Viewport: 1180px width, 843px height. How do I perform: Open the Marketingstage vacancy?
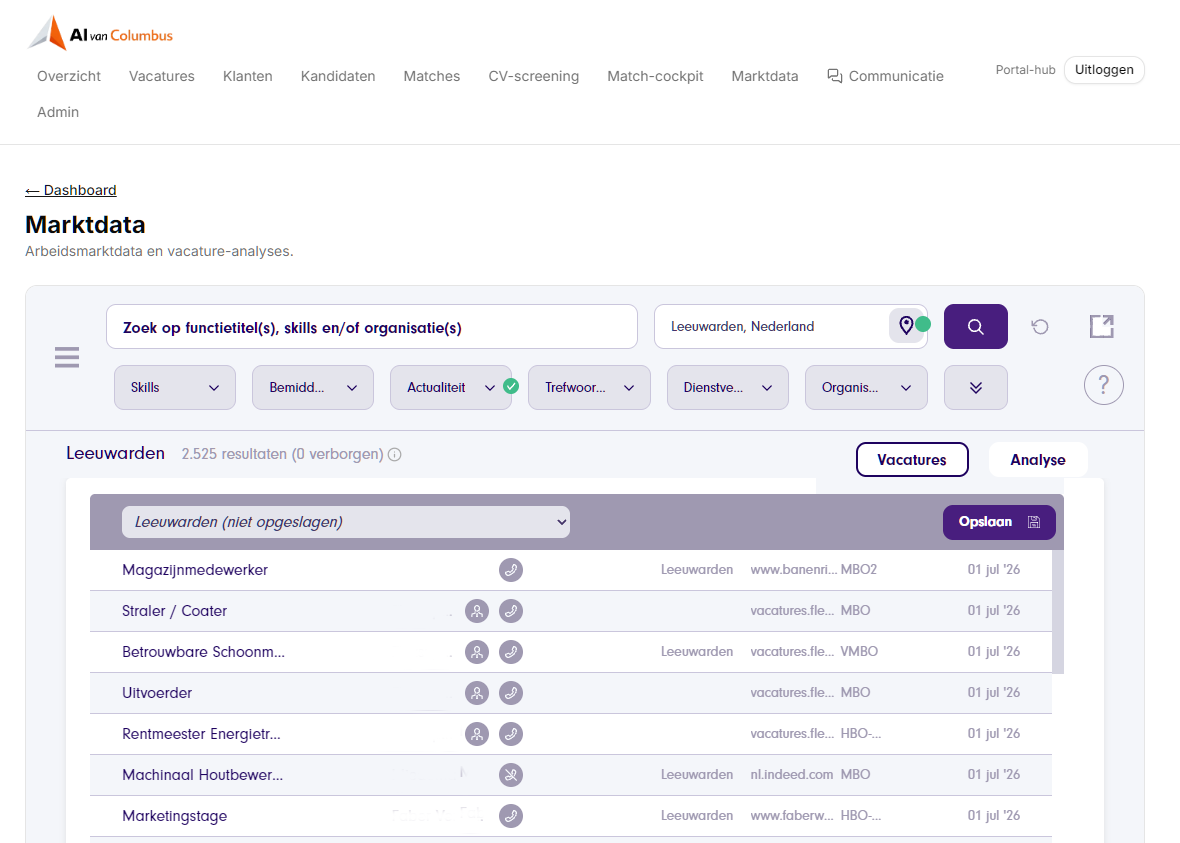coord(175,816)
